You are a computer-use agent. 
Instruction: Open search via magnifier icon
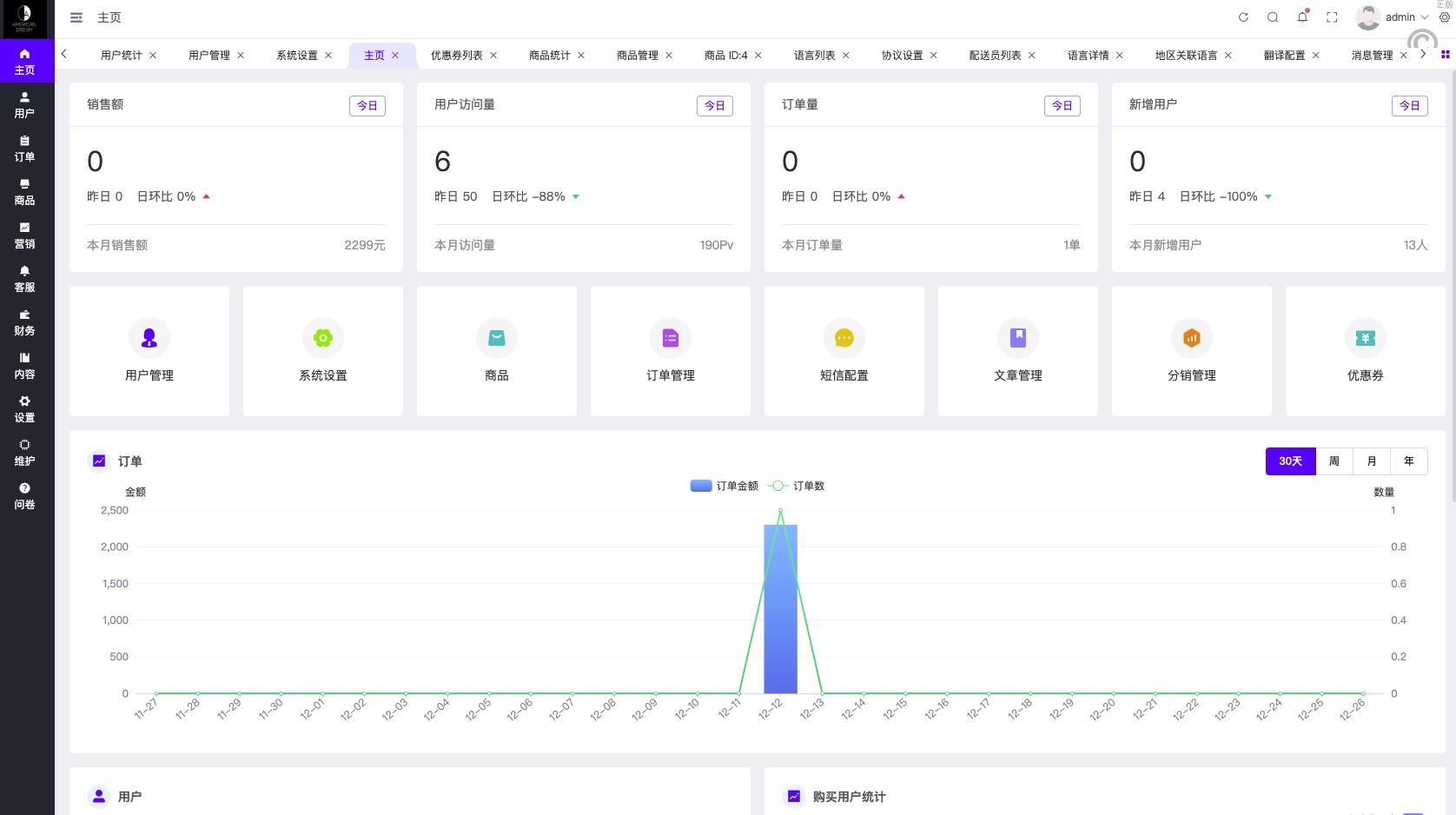click(x=1273, y=17)
